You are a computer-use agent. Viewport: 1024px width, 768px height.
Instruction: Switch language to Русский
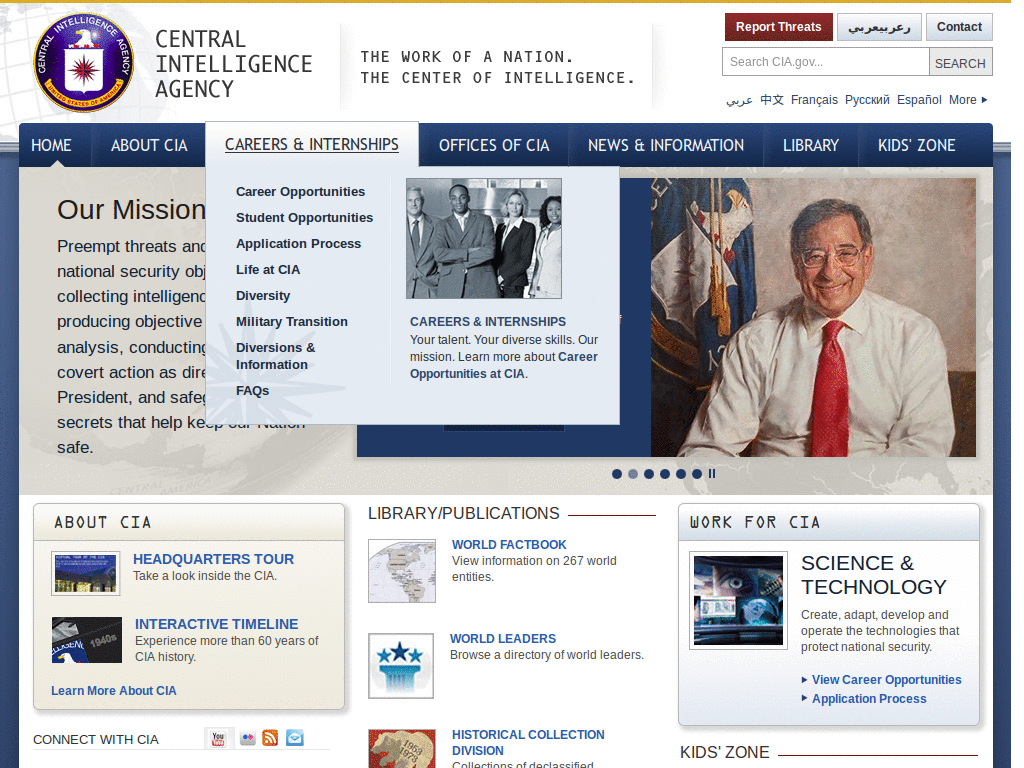(x=867, y=100)
